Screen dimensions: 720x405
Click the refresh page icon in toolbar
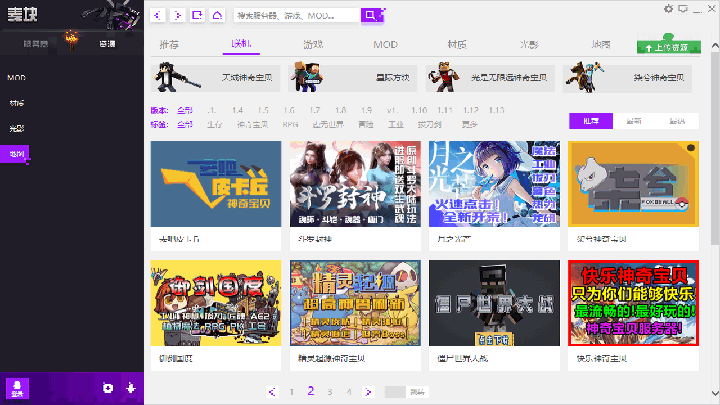coord(197,15)
